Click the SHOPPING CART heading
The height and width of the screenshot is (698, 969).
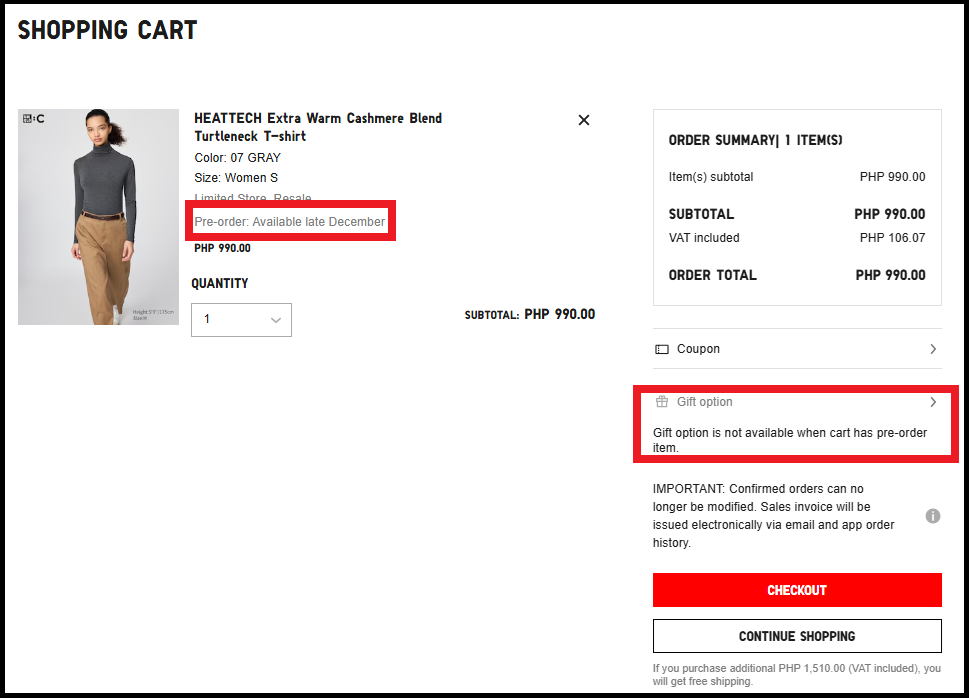(107, 30)
